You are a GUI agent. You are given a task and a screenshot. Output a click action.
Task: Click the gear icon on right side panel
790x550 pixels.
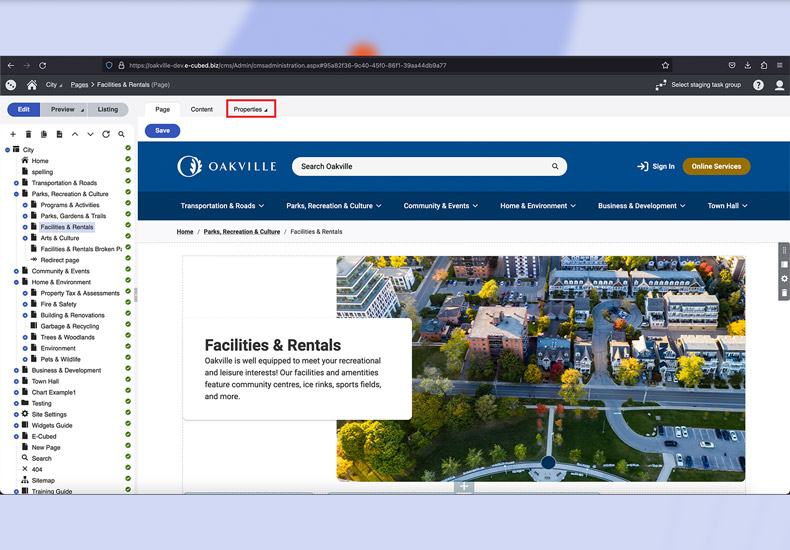click(x=784, y=279)
